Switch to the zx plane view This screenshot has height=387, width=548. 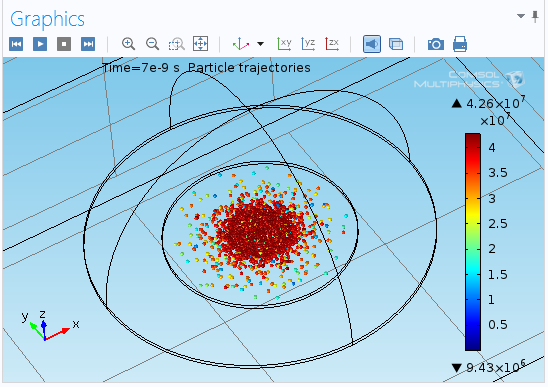(332, 44)
